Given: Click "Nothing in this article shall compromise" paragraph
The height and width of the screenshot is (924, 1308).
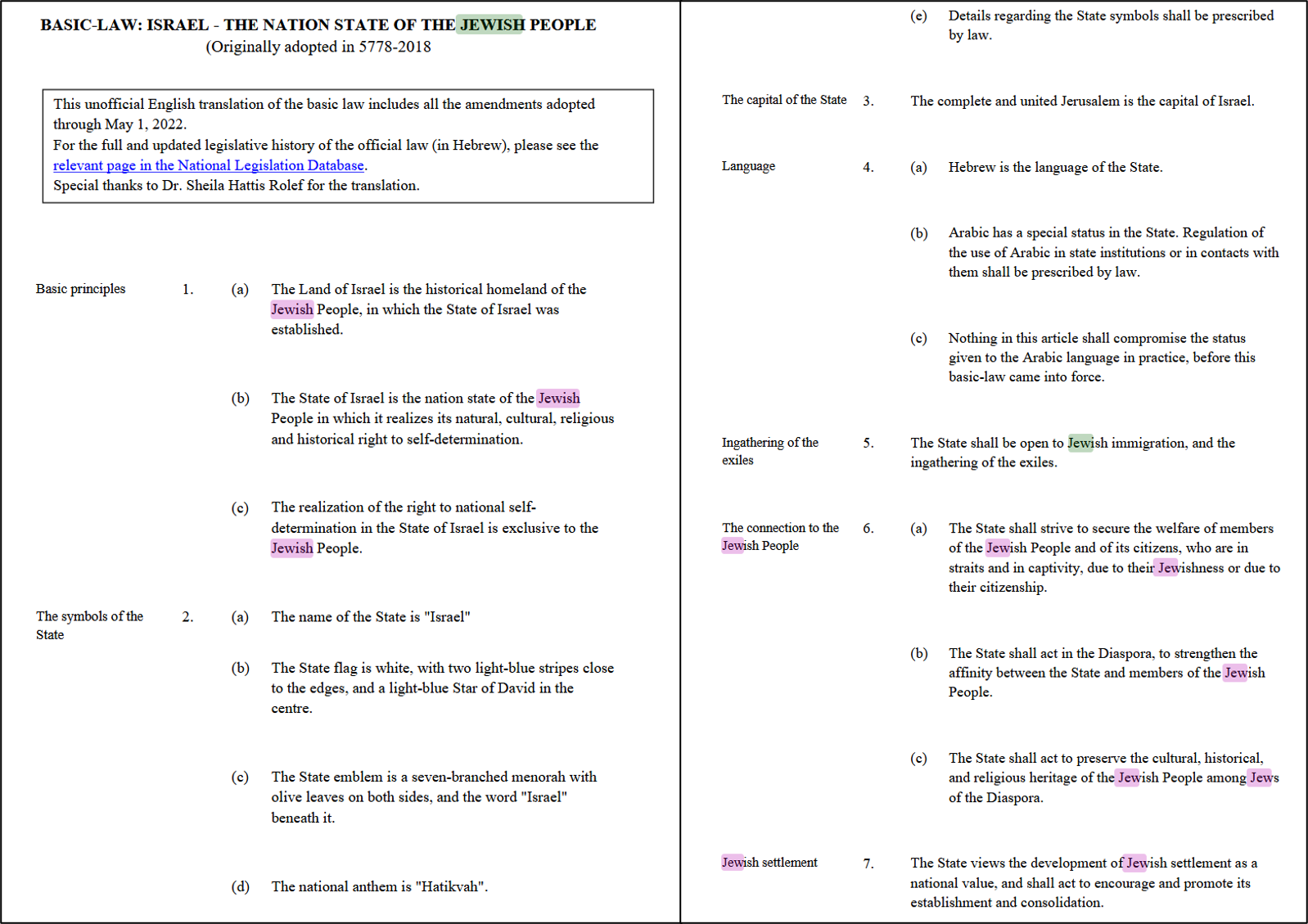Looking at the screenshot, I should [x=1102, y=358].
